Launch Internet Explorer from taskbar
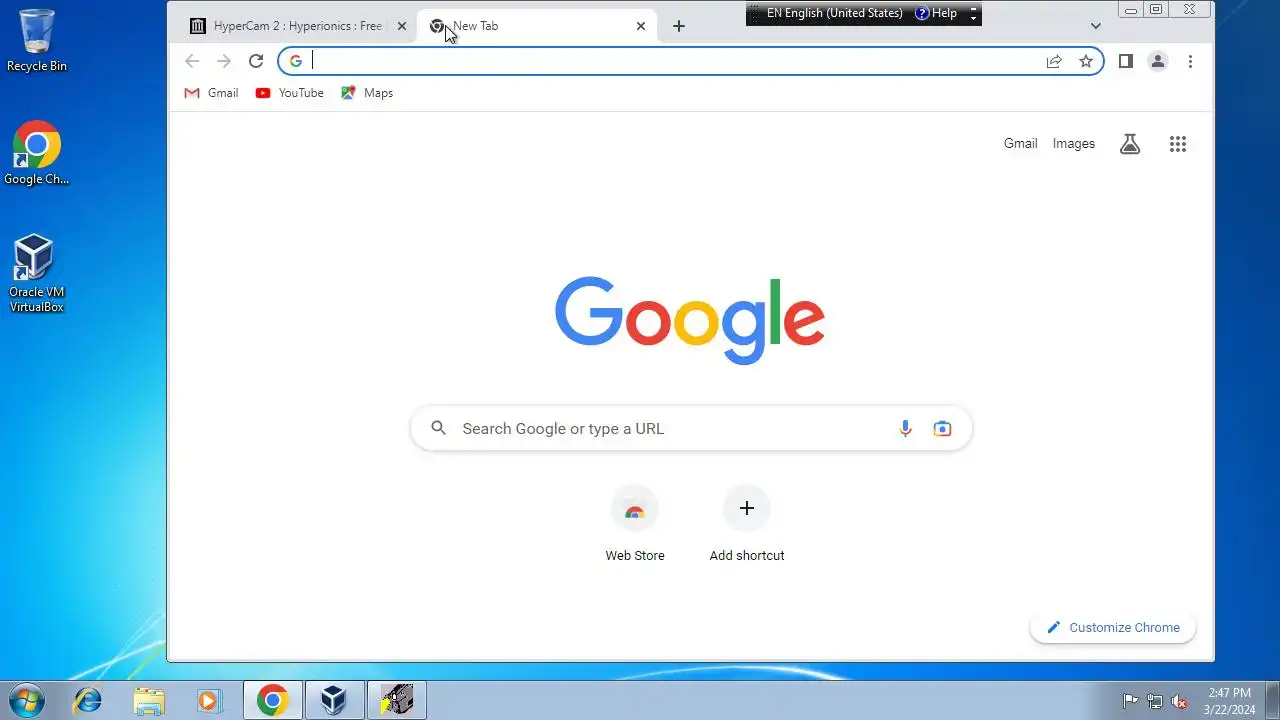Screen dimensions: 1280x720 [x=88, y=700]
